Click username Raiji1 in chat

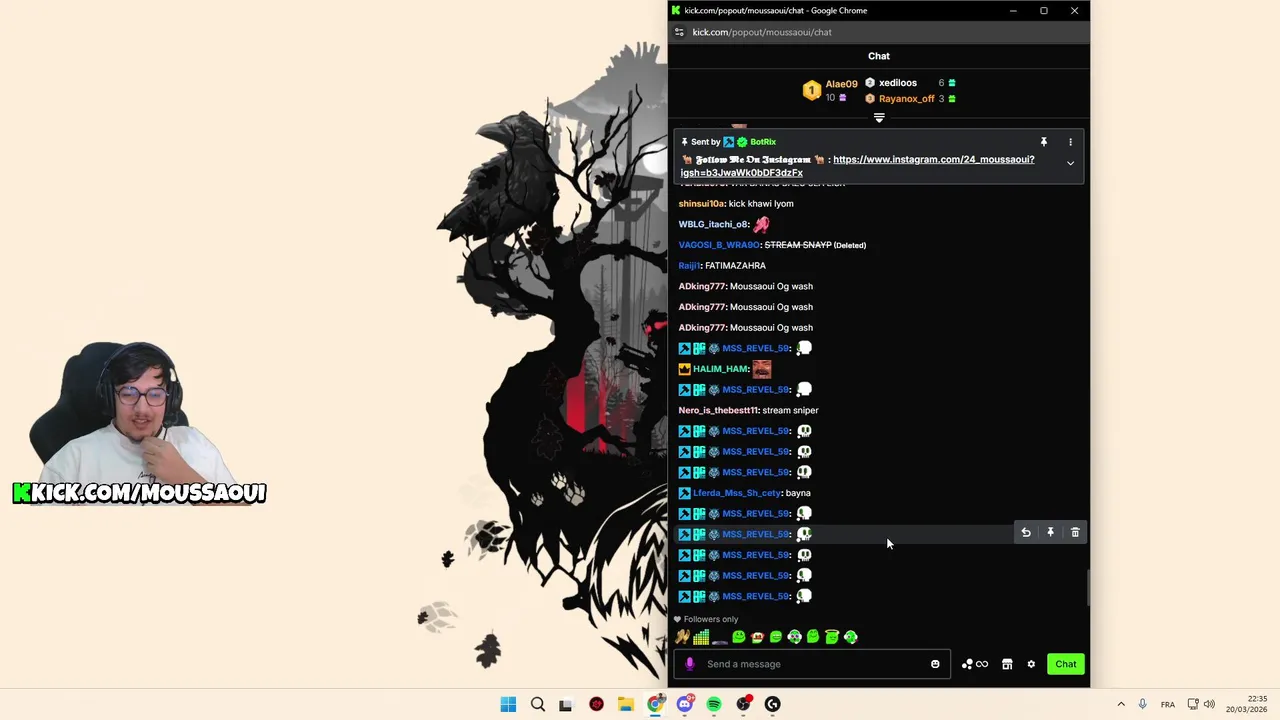[x=690, y=266]
